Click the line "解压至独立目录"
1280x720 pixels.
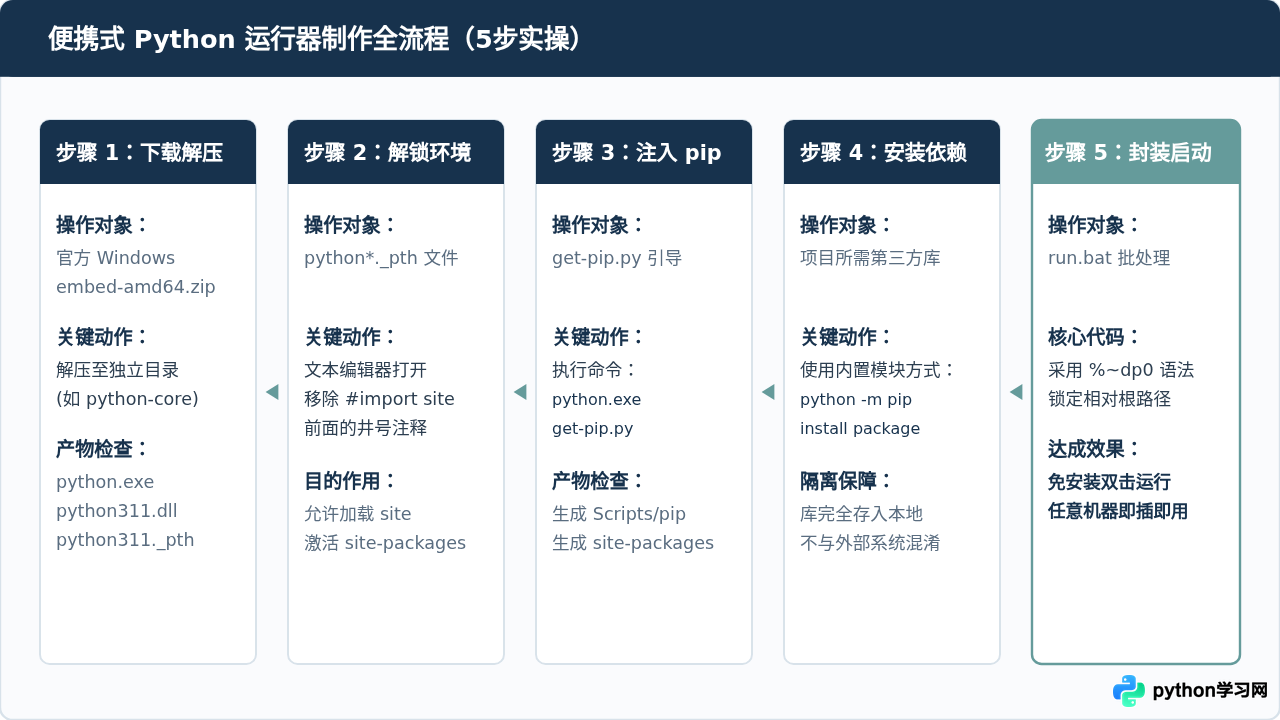118,370
